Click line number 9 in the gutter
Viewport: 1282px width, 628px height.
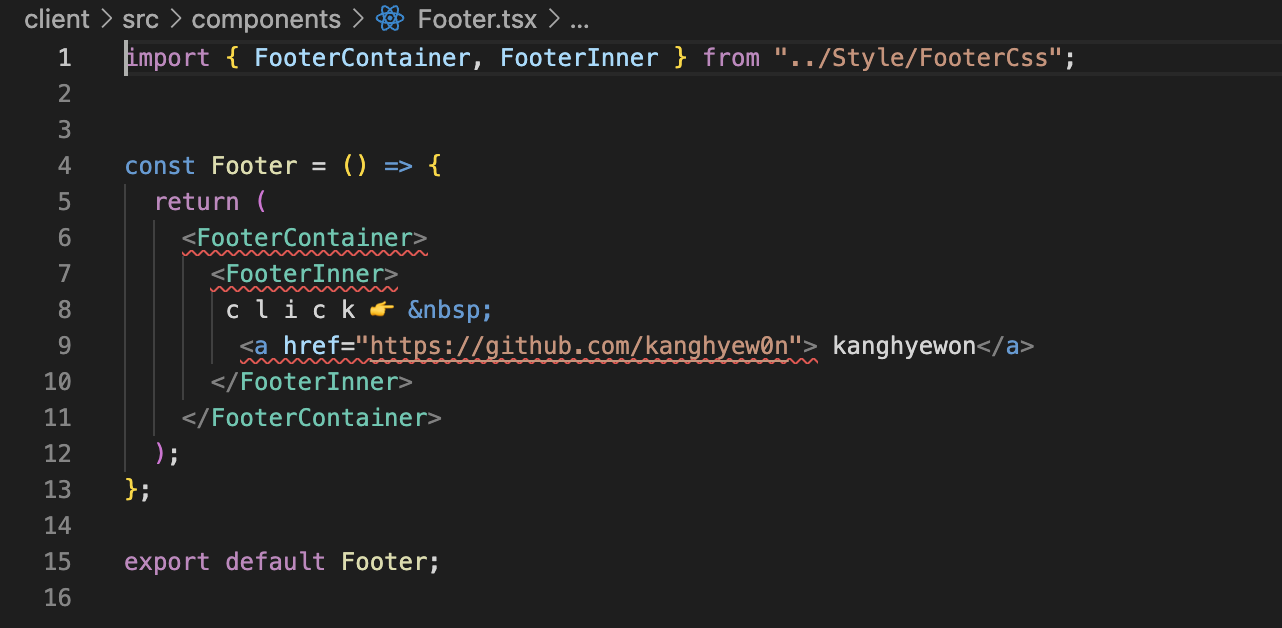tap(64, 346)
